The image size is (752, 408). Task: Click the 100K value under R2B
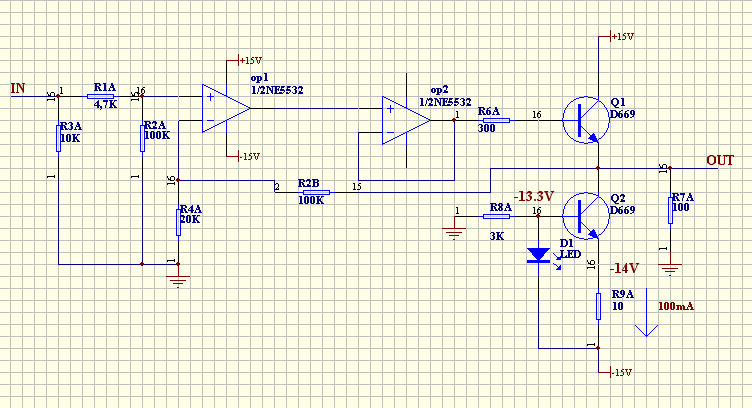[311, 200]
